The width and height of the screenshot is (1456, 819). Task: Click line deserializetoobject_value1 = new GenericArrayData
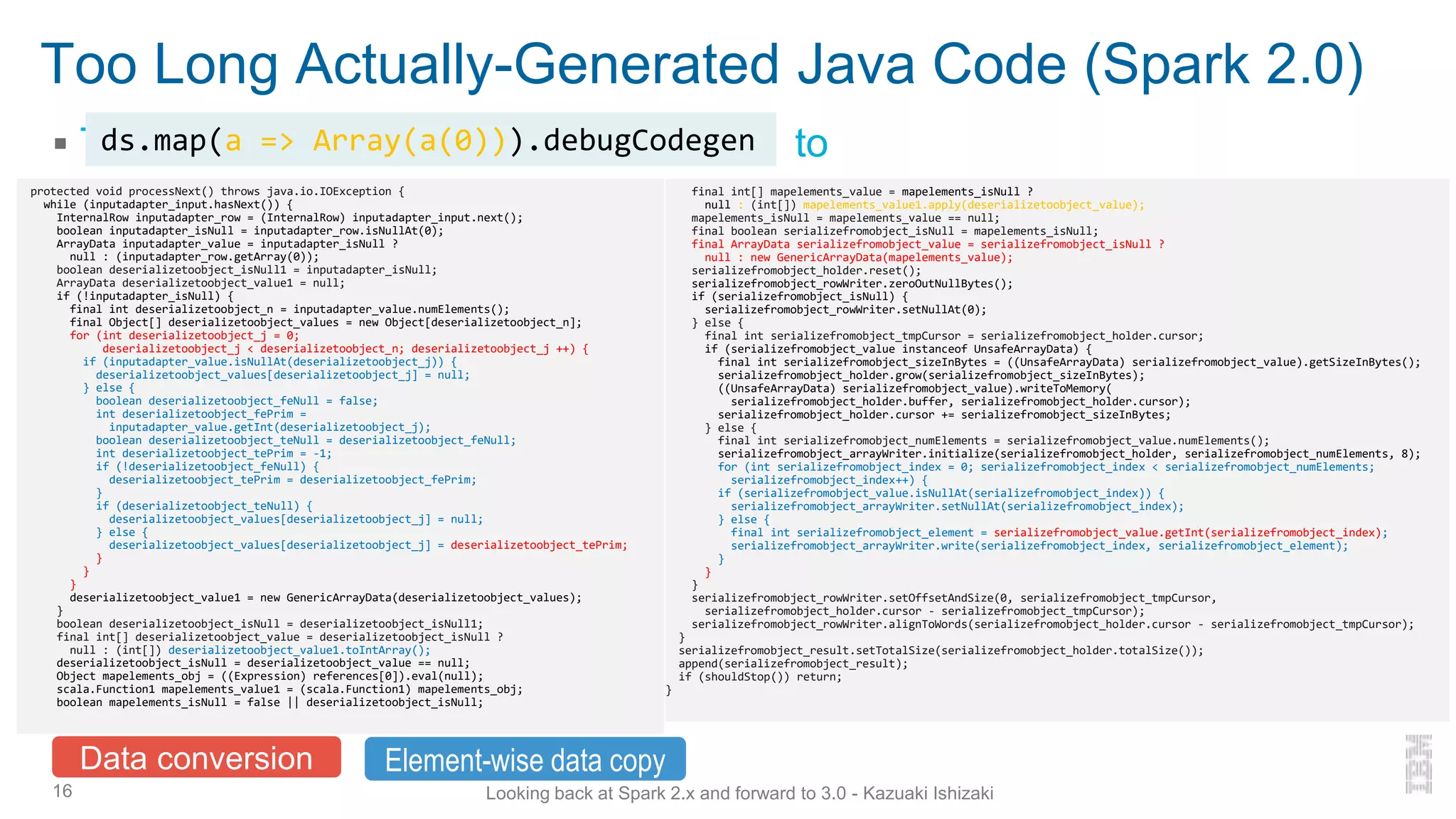tap(326, 597)
